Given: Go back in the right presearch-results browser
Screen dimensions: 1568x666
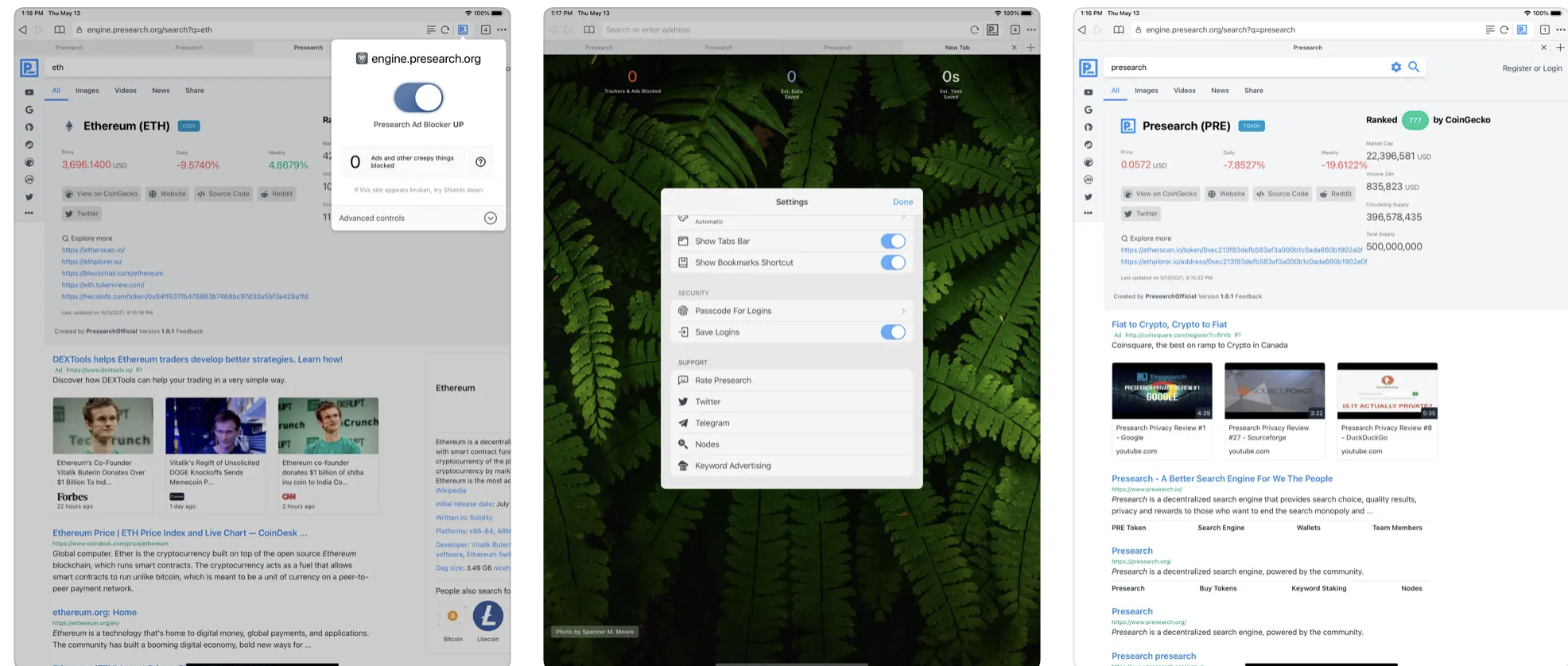Looking at the screenshot, I should (1082, 30).
